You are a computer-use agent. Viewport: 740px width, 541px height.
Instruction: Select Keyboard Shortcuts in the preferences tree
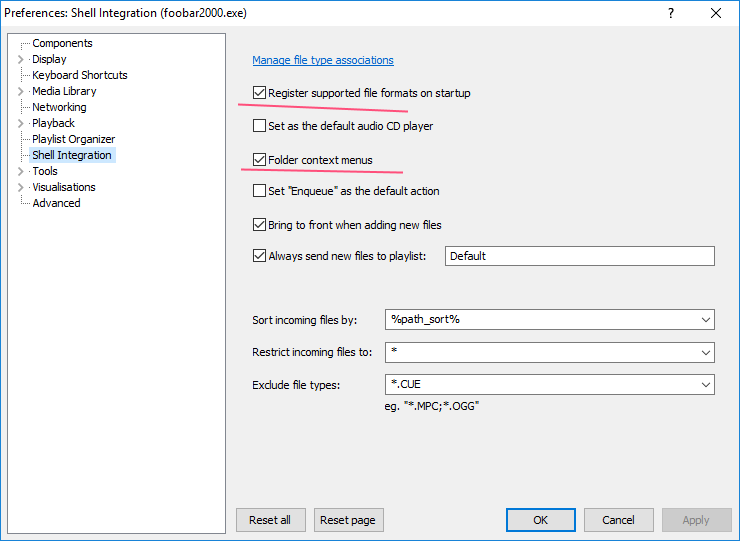coord(80,75)
